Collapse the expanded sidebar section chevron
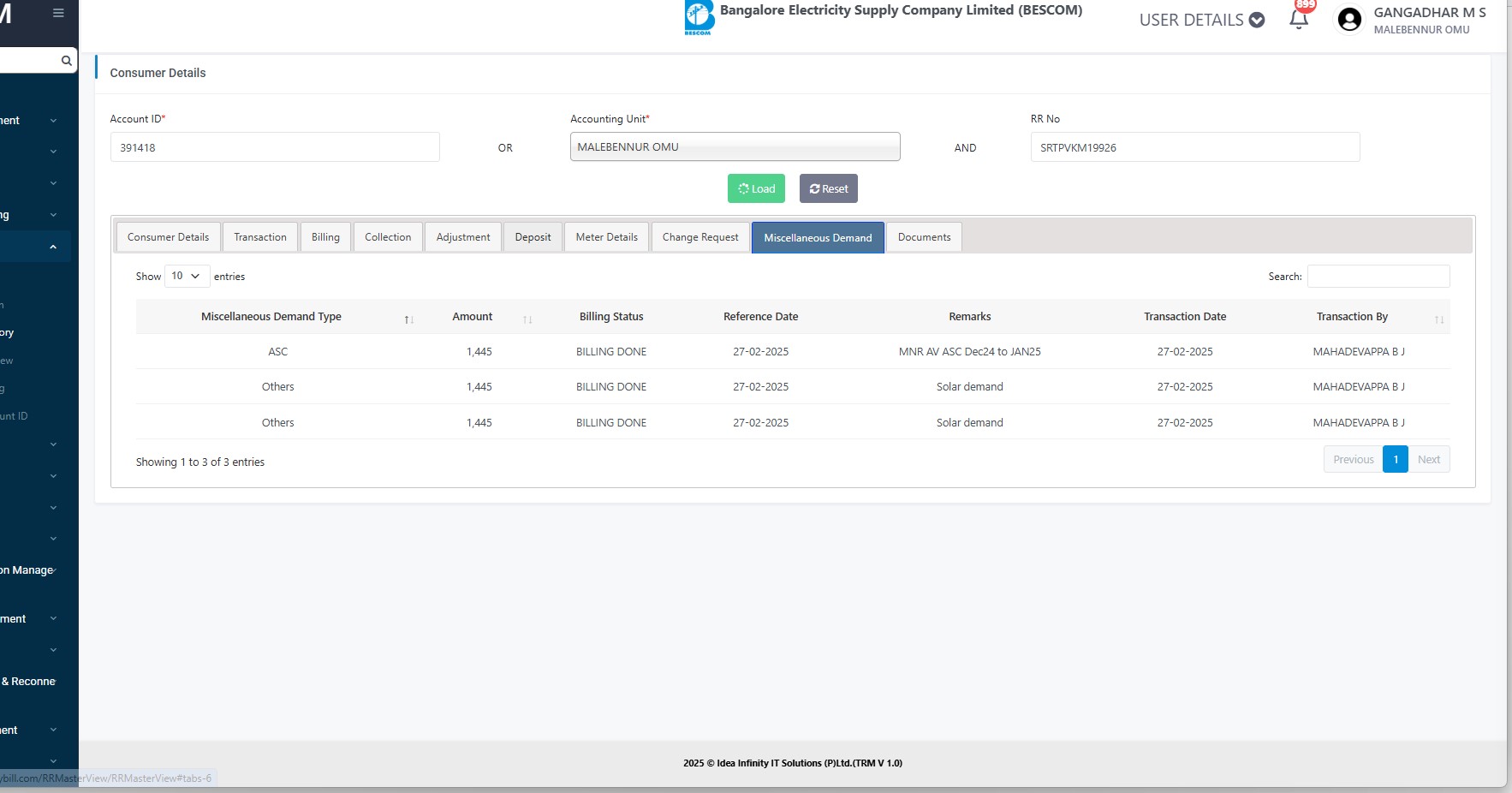 tap(53, 247)
